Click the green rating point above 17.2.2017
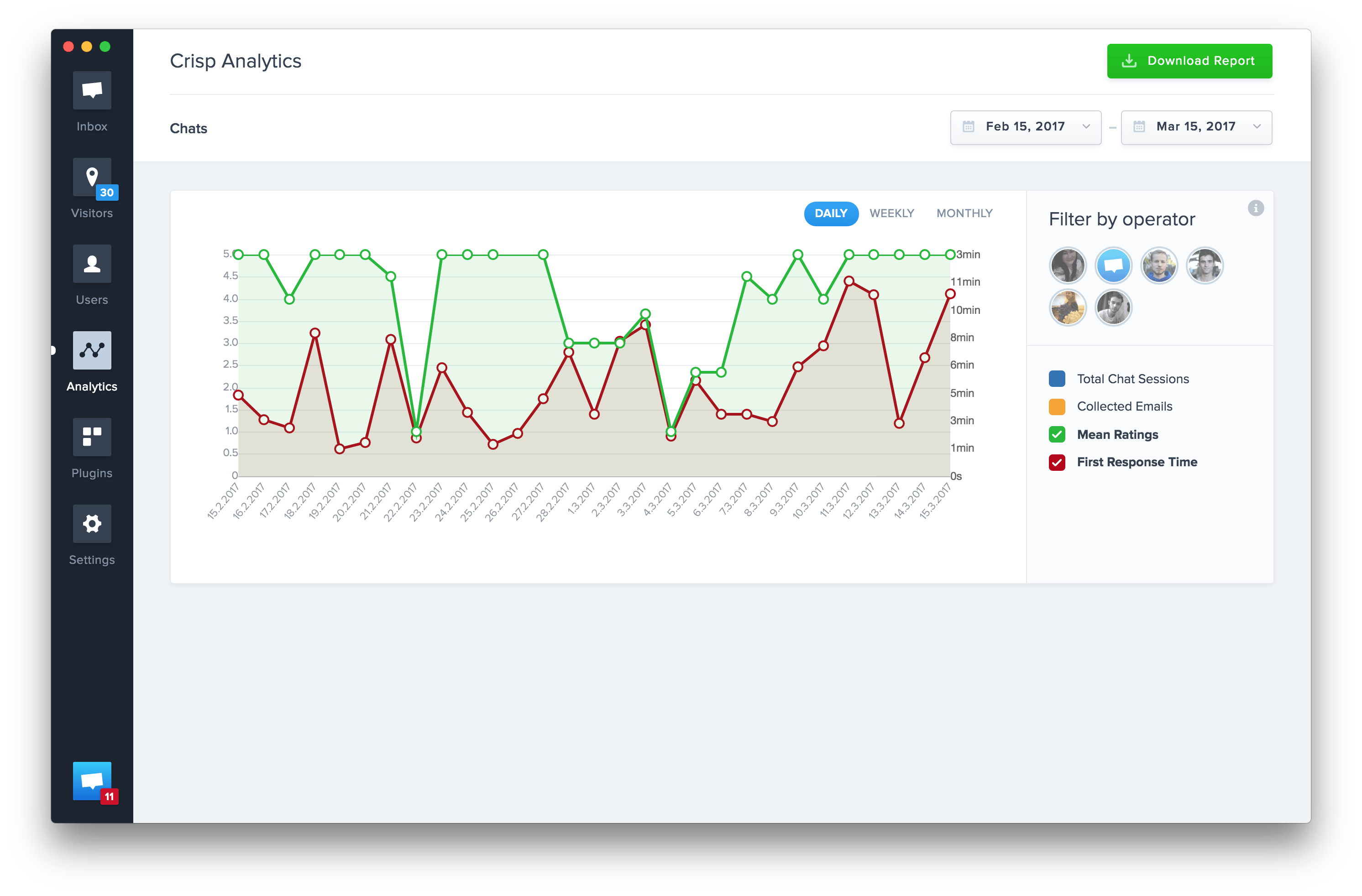 289,299
